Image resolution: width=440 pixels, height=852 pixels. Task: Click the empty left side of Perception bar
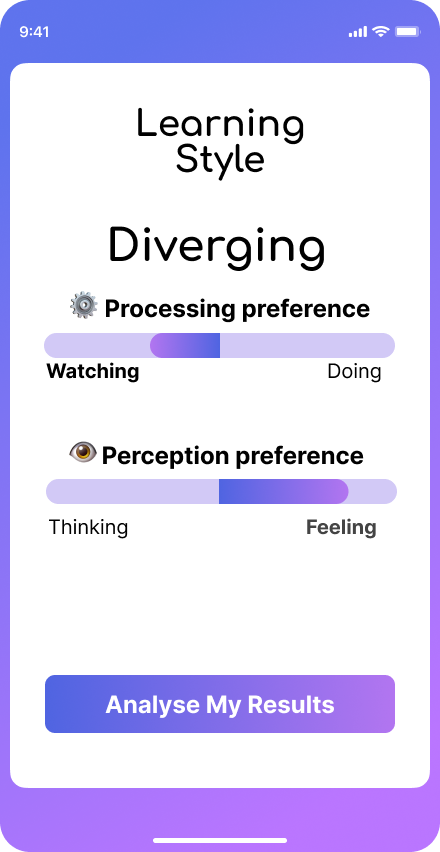[x=133, y=491]
